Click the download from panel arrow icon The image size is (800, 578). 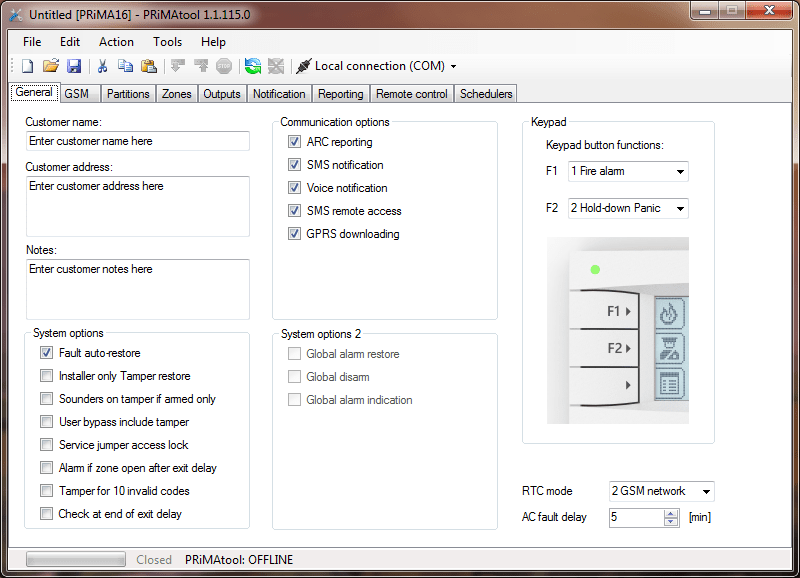pos(177,66)
